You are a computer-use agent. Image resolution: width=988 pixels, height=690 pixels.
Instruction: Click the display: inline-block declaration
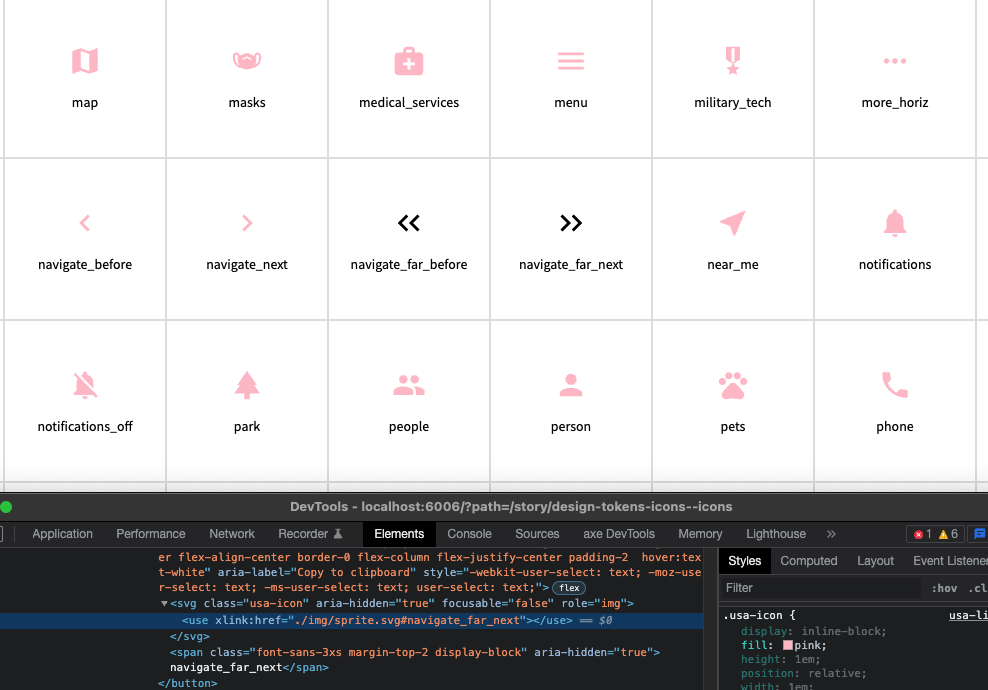tap(813, 631)
